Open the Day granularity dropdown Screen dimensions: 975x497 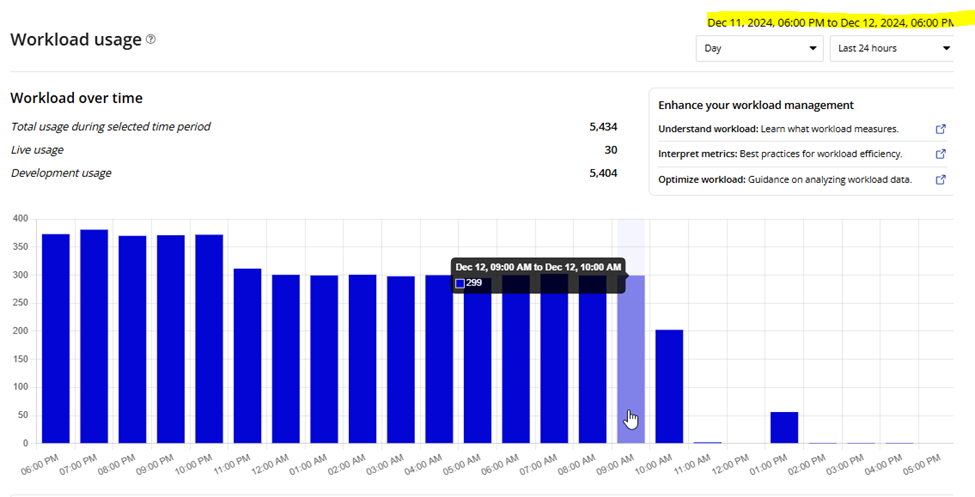click(759, 48)
